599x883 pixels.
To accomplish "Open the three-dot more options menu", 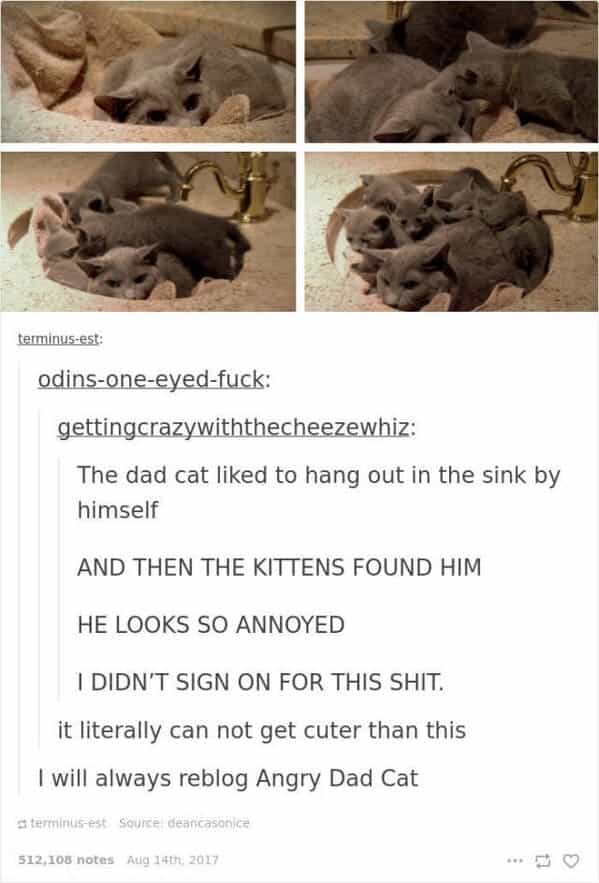I will [x=513, y=860].
